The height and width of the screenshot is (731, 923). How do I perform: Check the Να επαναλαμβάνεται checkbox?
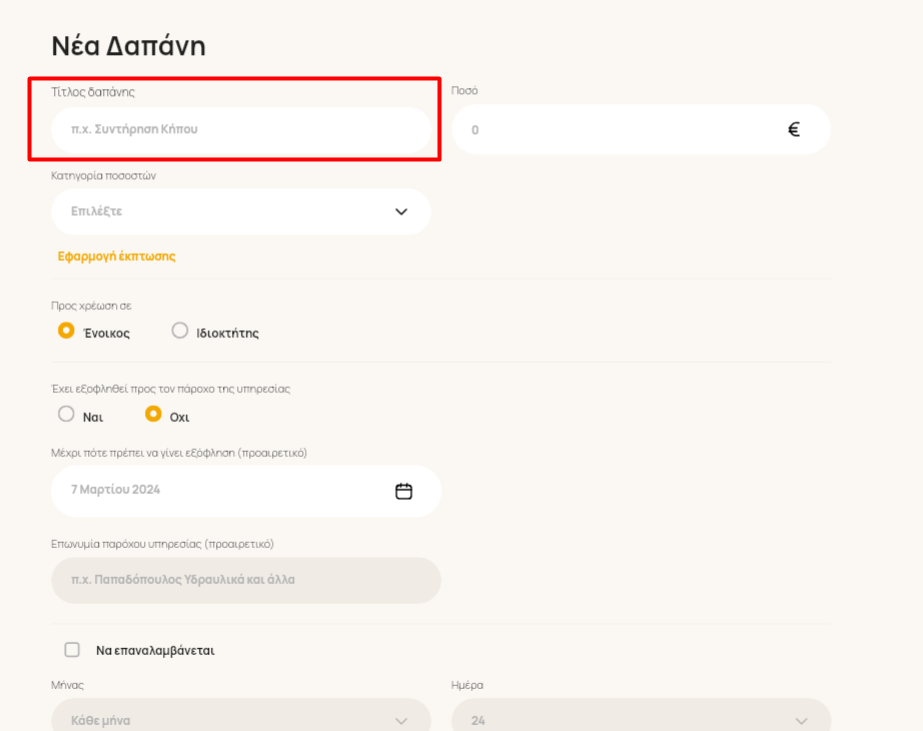(x=72, y=650)
